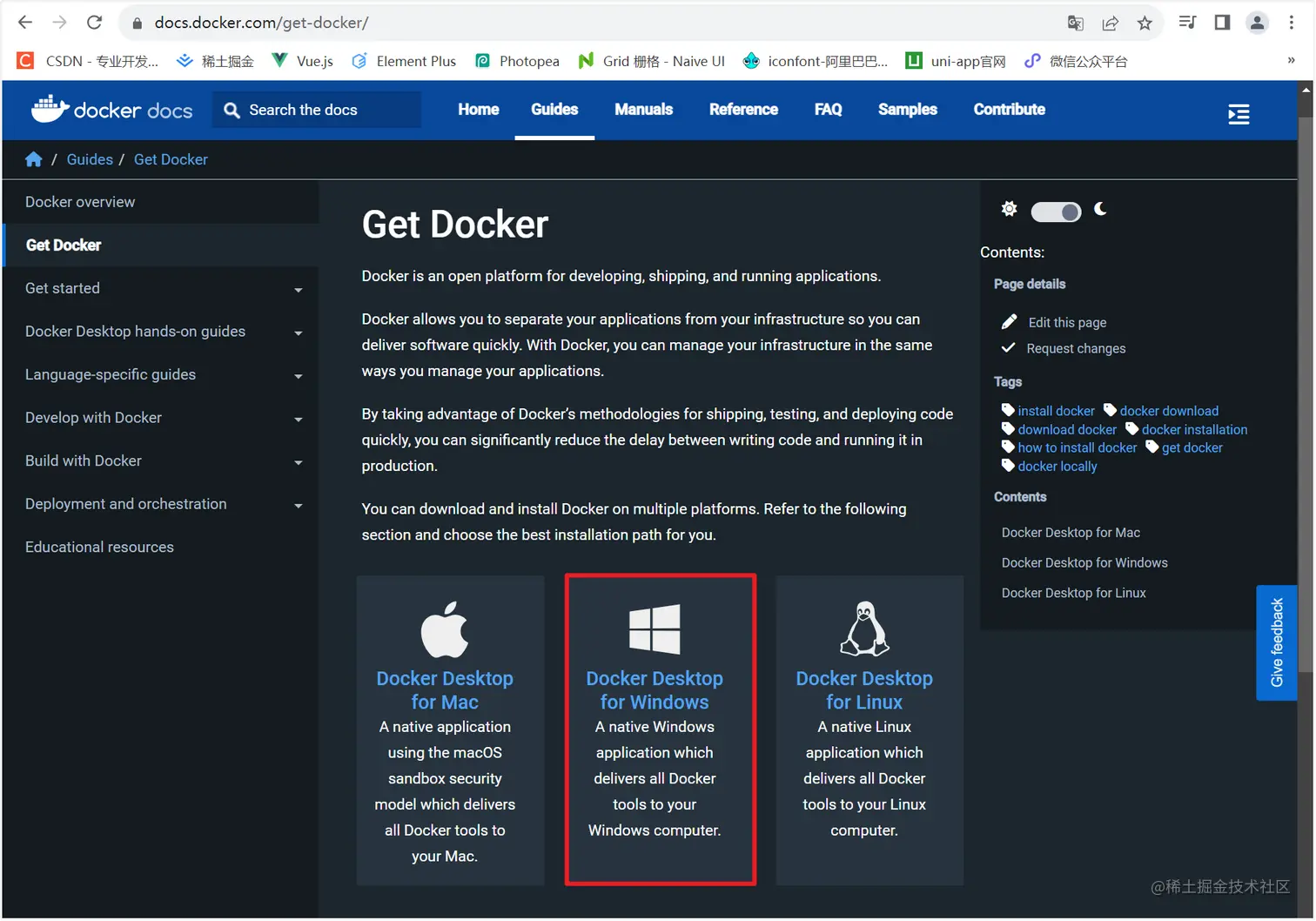Expand Deployment and orchestration section

pos(299,505)
